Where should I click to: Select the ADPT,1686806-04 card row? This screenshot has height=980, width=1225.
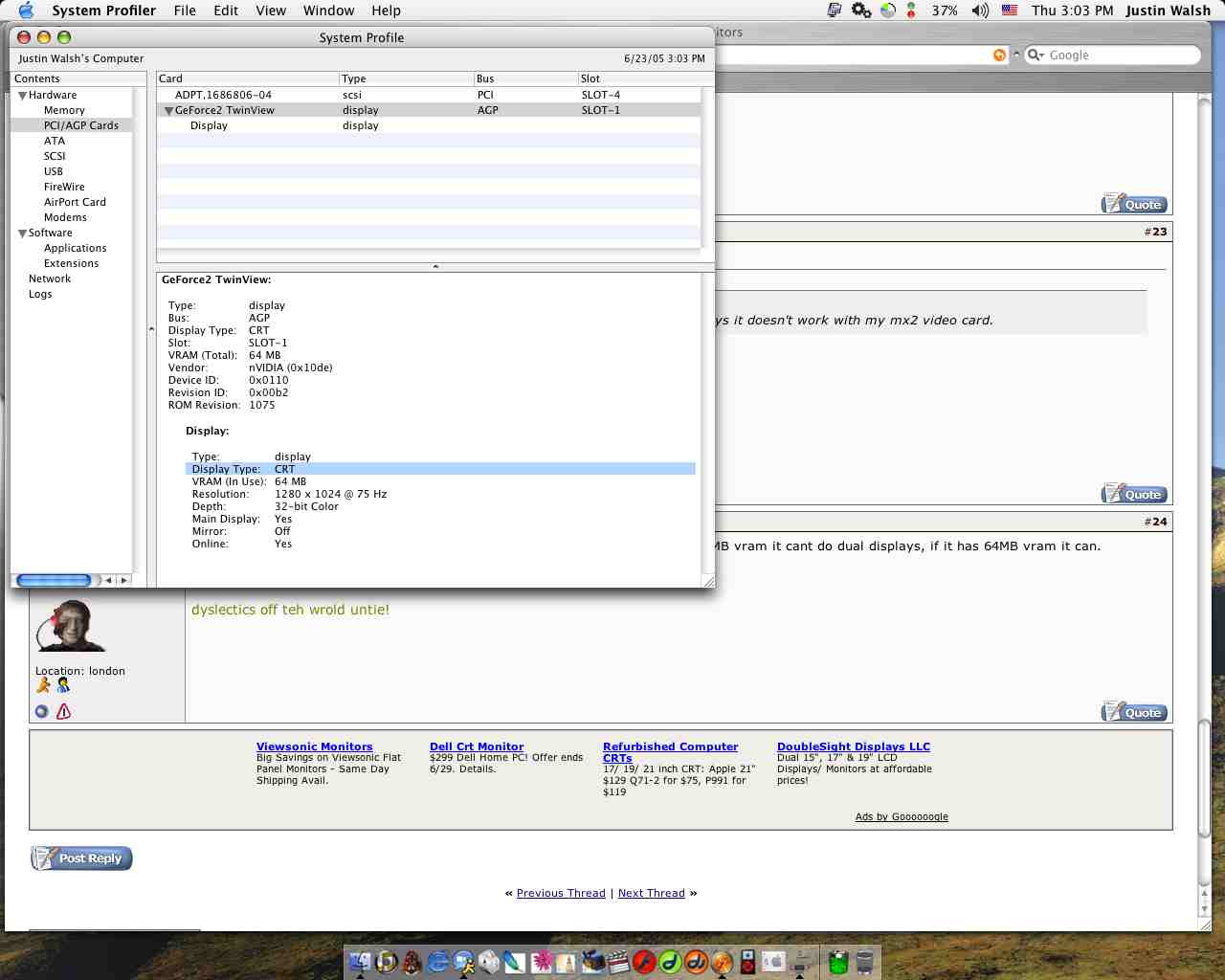pos(429,95)
